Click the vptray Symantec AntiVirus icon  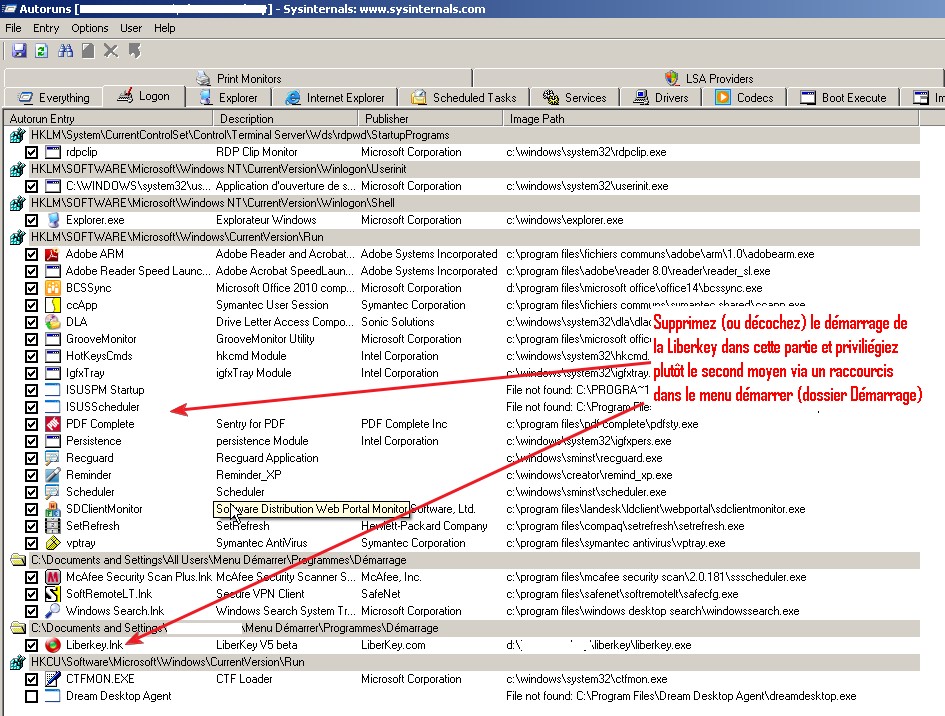[x=53, y=543]
